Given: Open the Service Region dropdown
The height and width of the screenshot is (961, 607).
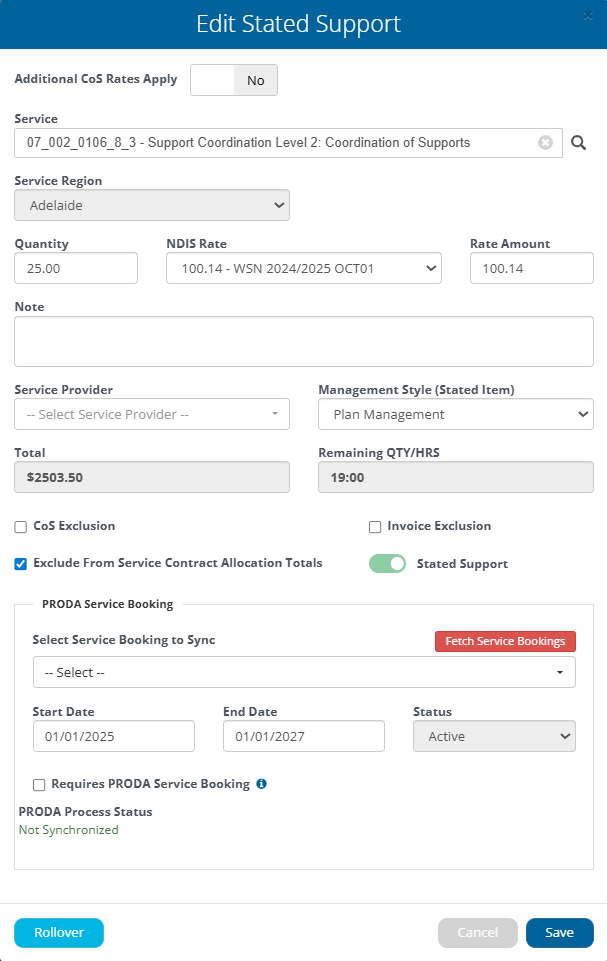Looking at the screenshot, I should click(152, 205).
